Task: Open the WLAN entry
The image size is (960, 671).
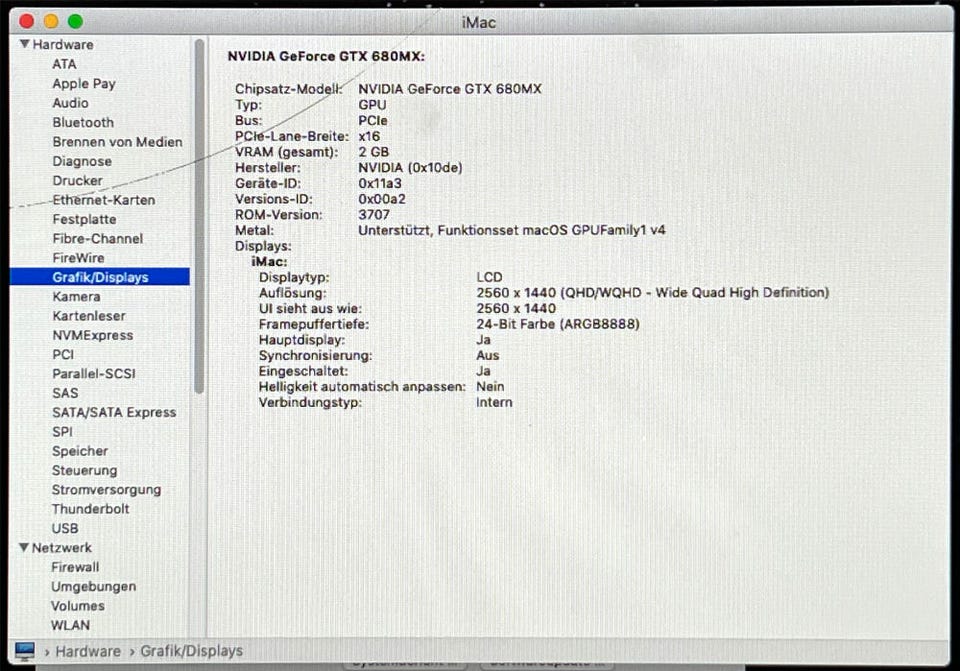Action: click(70, 625)
